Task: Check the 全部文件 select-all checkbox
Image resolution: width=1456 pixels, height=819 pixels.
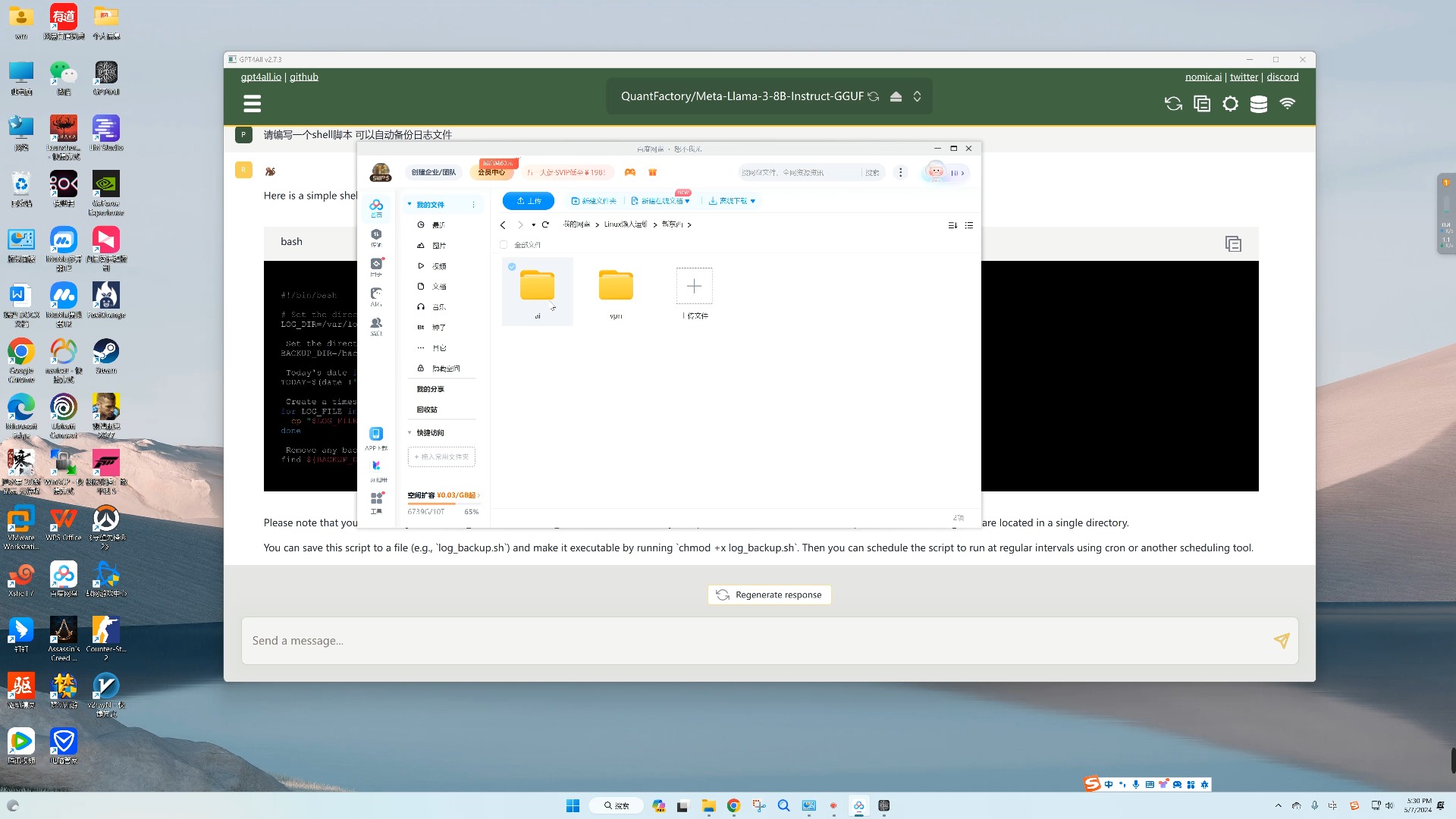Action: tap(504, 245)
